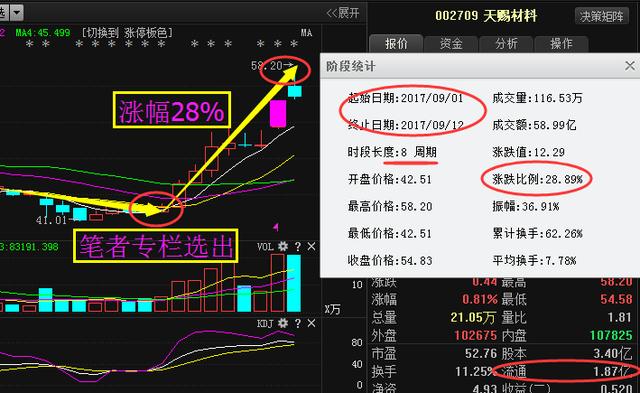640x393 pixels.
Task: Click the 阶段统计 dialog title
Action: click(x=350, y=66)
